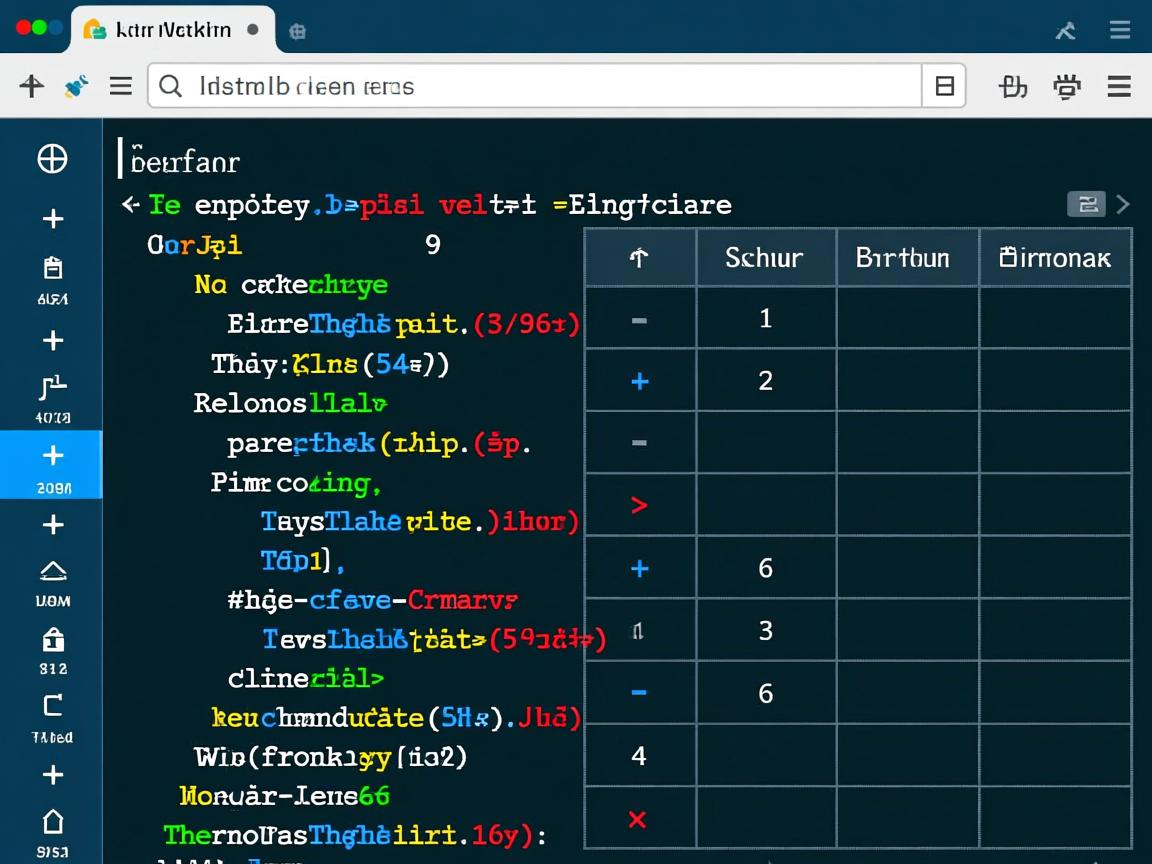Toggle the blue plus in the Schur 2 row
Screen dimensions: 1152x864
[640, 381]
